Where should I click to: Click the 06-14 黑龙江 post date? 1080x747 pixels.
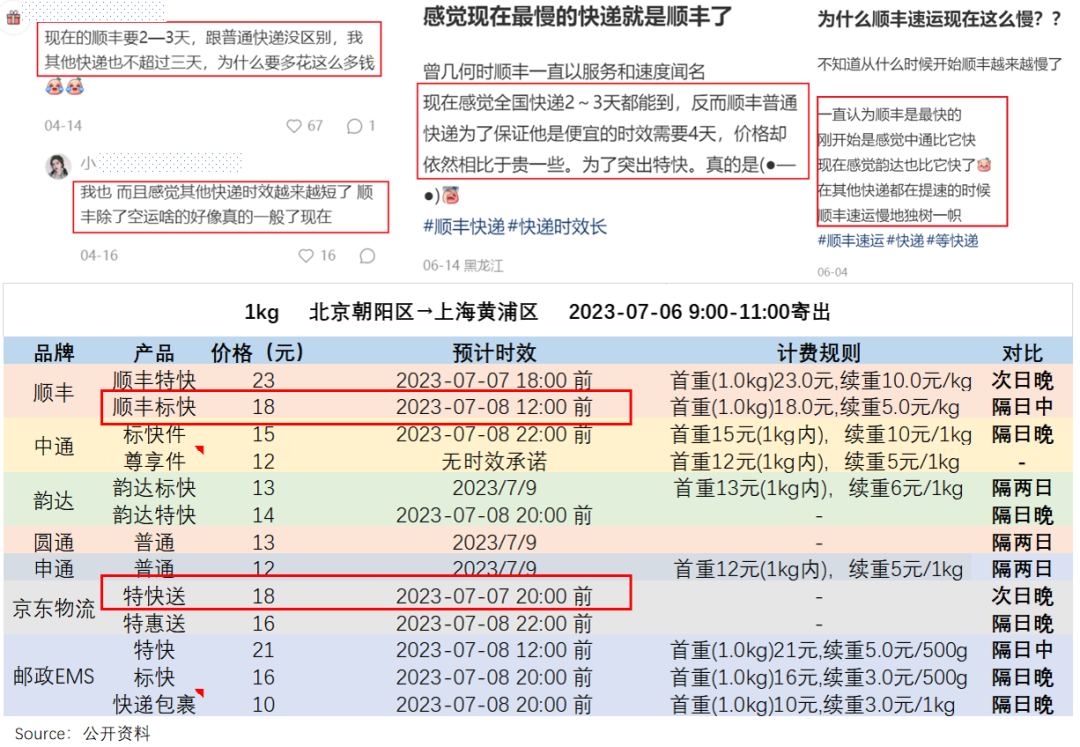(463, 266)
